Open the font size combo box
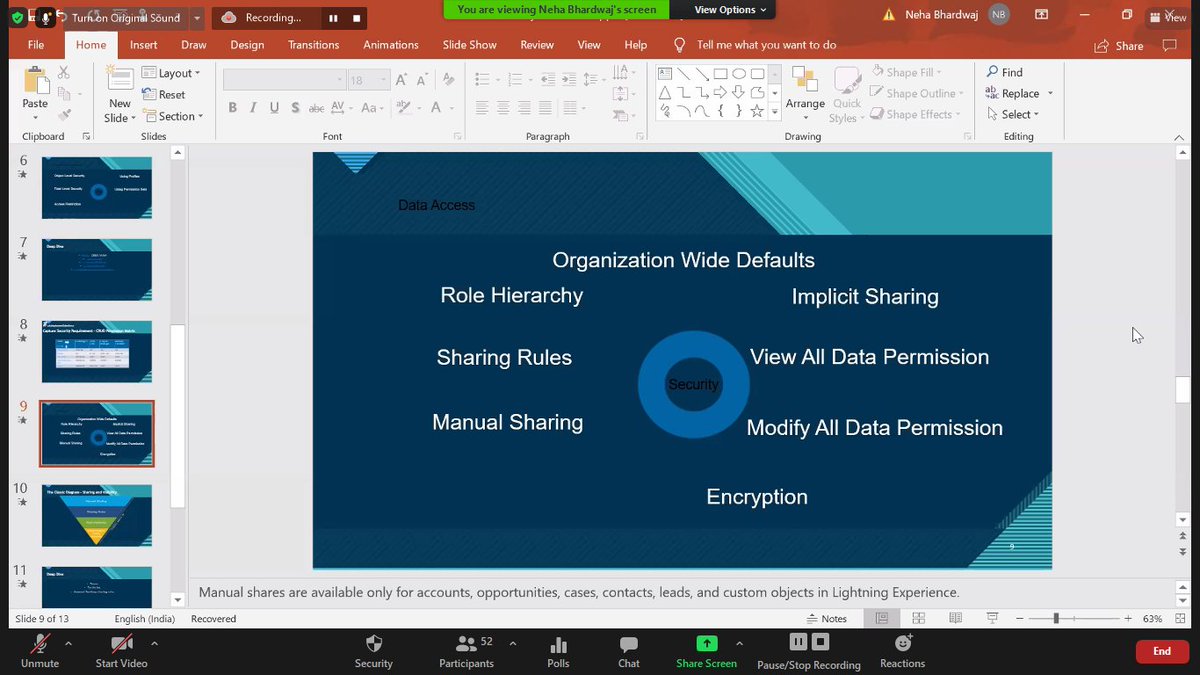The width and height of the screenshot is (1200, 675). [x=368, y=80]
